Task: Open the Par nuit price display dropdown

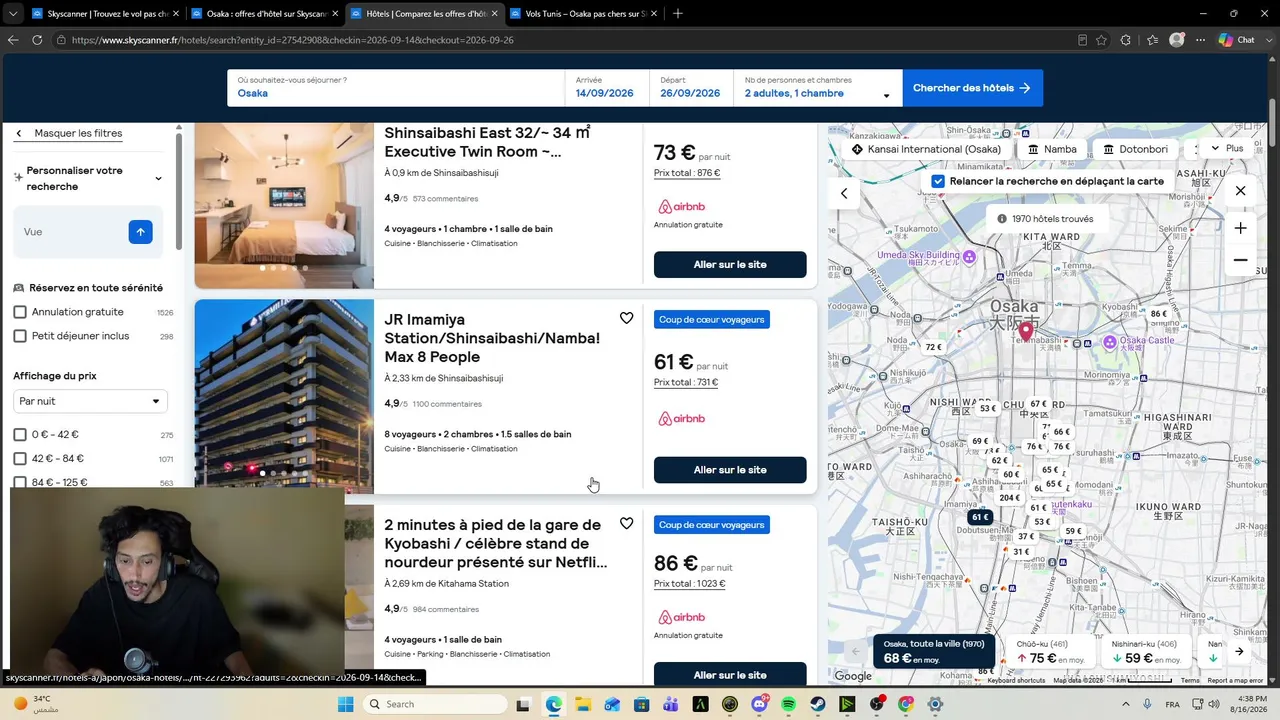Action: [90, 401]
